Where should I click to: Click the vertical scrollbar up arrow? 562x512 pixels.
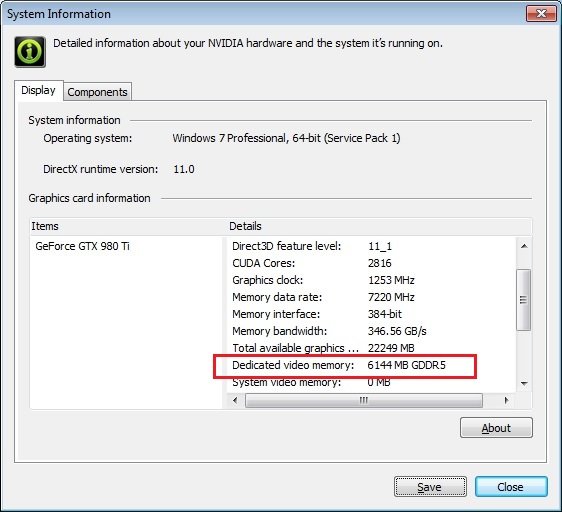(x=524, y=246)
